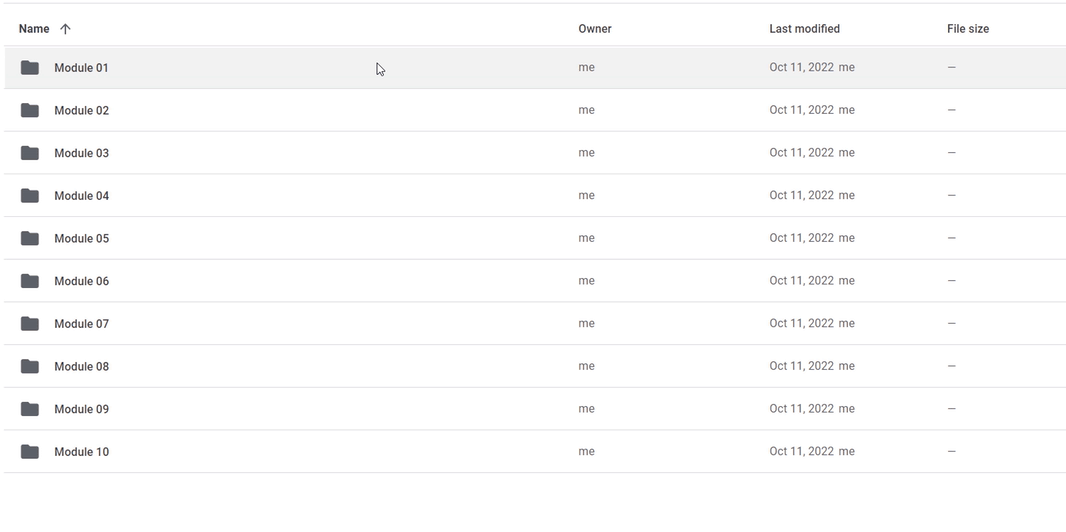Viewport: 1066px width, 532px height.
Task: Select the Module 10 row by its date
Action: click(x=802, y=451)
